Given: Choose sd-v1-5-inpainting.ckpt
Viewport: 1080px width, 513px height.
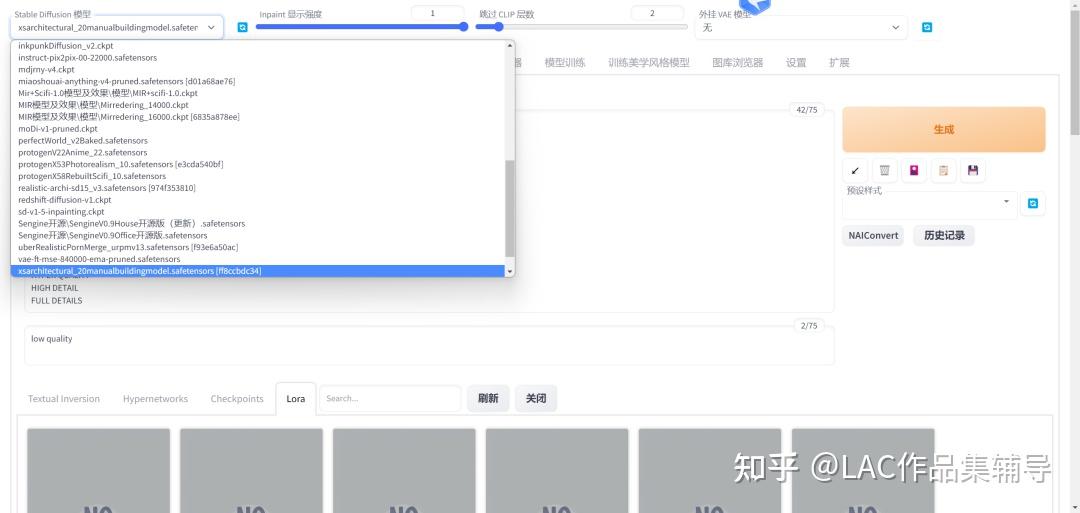Looking at the screenshot, I should tap(258, 211).
